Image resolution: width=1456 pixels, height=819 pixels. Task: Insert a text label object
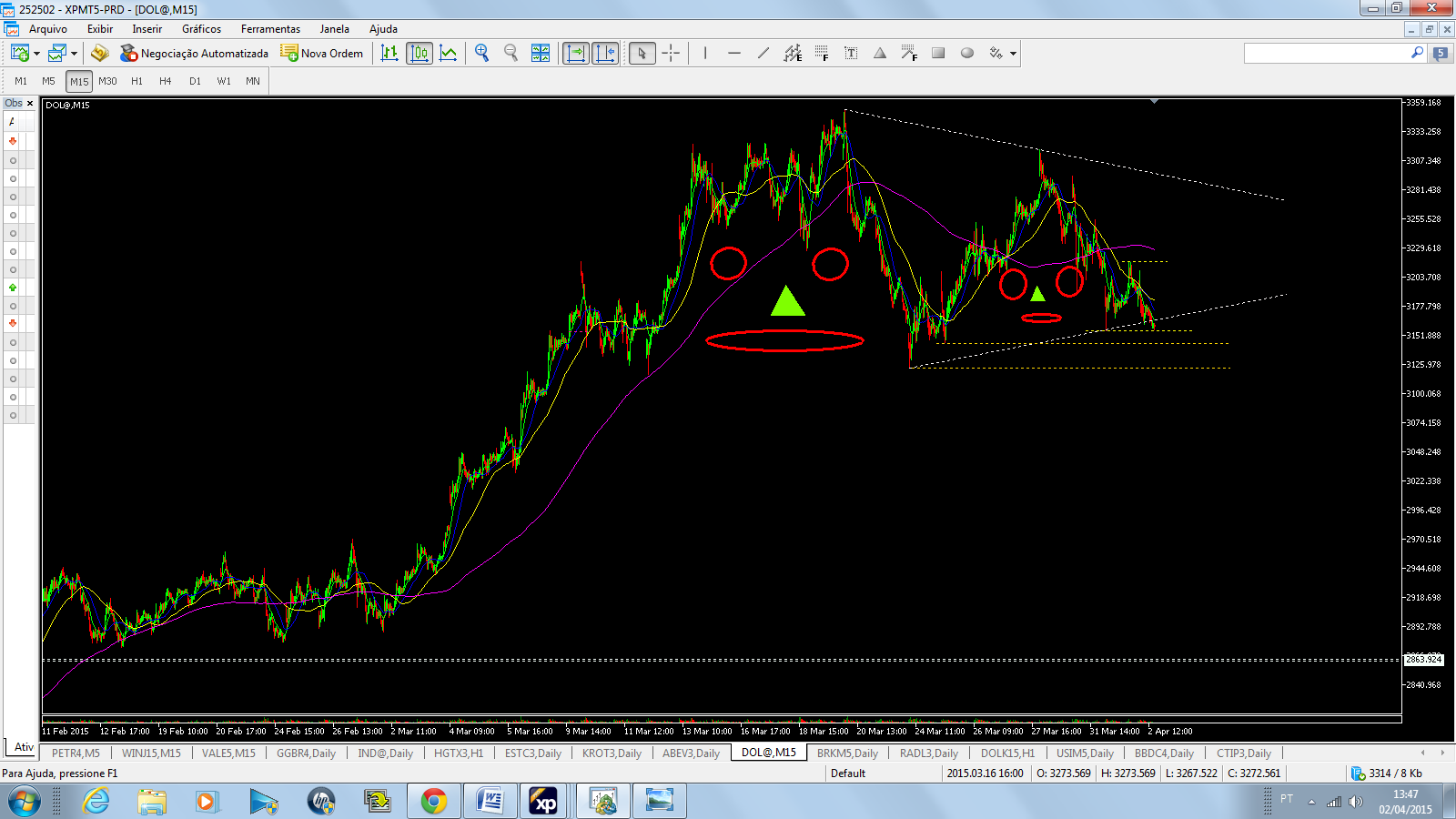pyautogui.click(x=851, y=53)
